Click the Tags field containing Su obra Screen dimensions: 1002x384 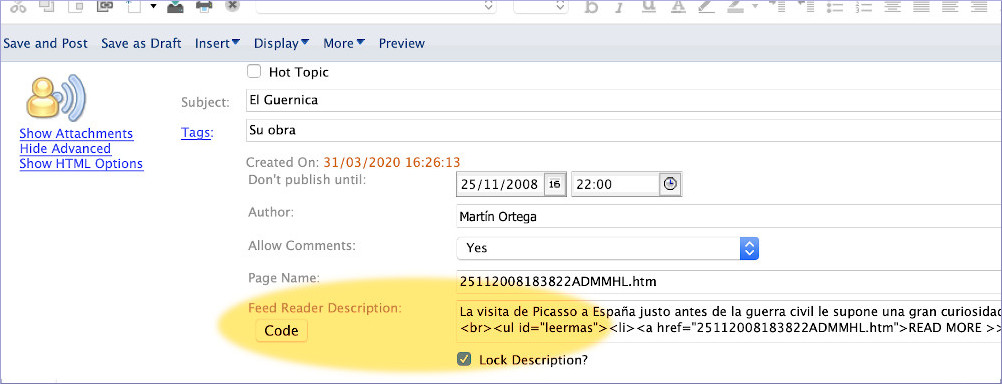[624, 130]
